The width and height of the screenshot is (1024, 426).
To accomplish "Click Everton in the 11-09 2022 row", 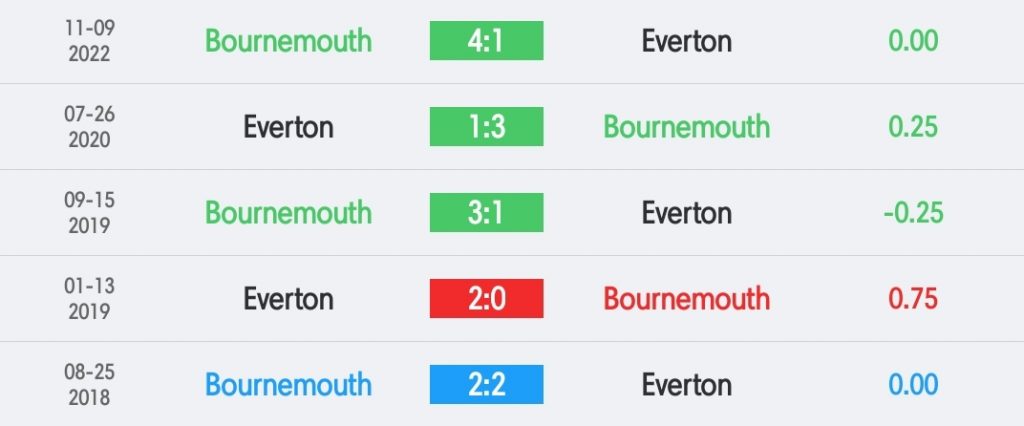I will [x=686, y=41].
